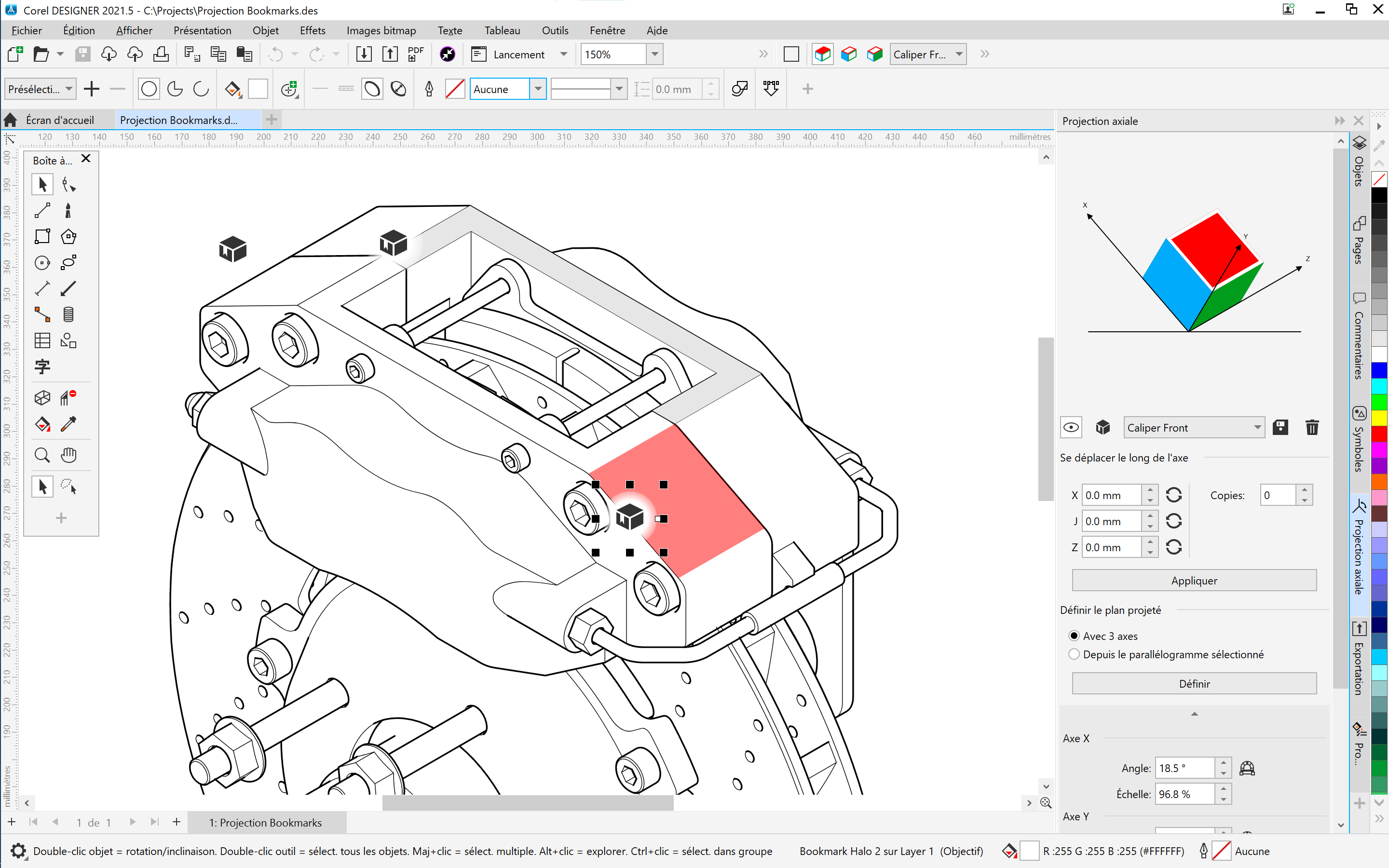Switch to the Écran d'accueil tab
Image resolution: width=1389 pixels, height=868 pixels.
60,120
